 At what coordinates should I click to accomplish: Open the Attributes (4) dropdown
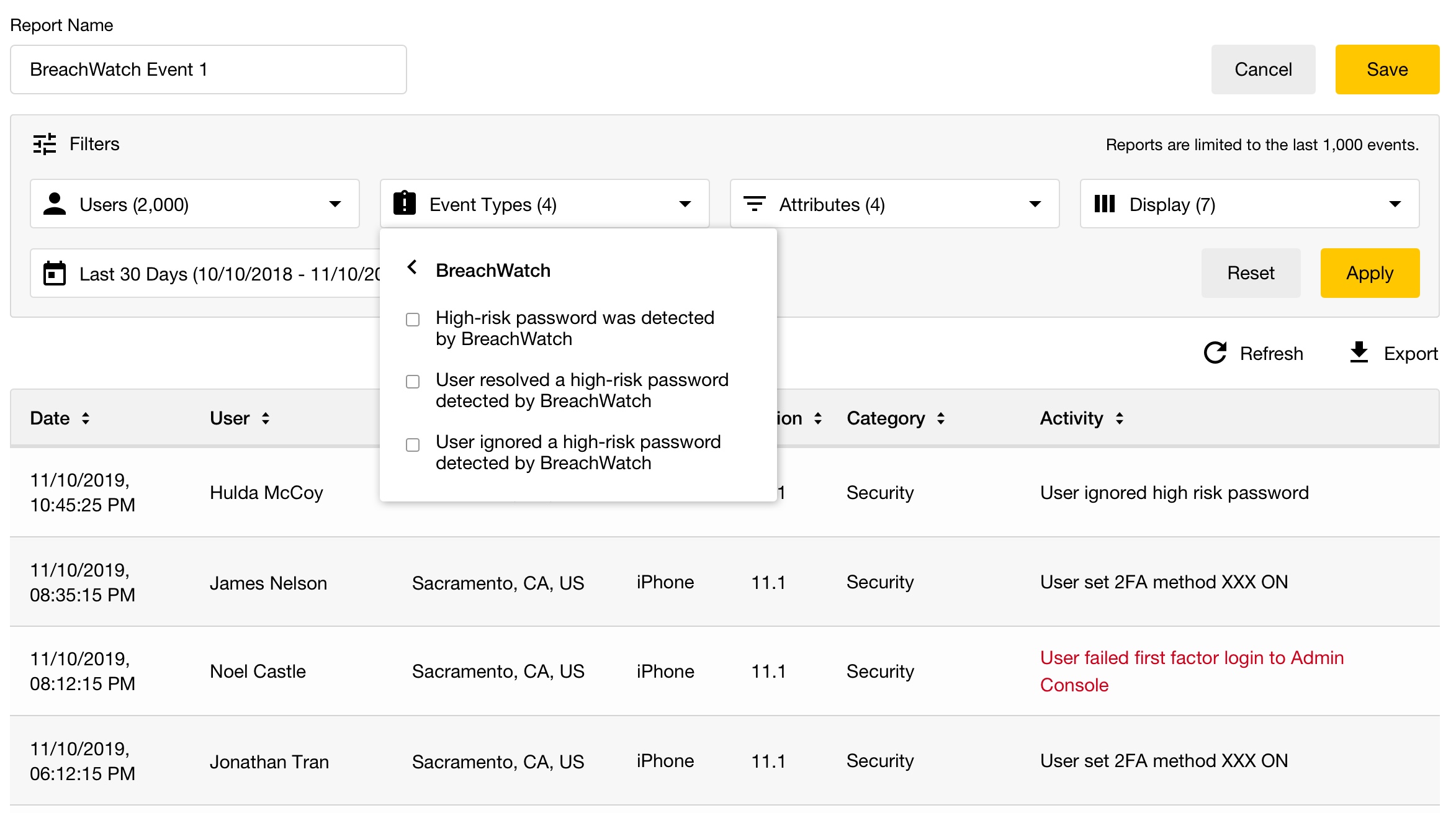click(x=895, y=204)
